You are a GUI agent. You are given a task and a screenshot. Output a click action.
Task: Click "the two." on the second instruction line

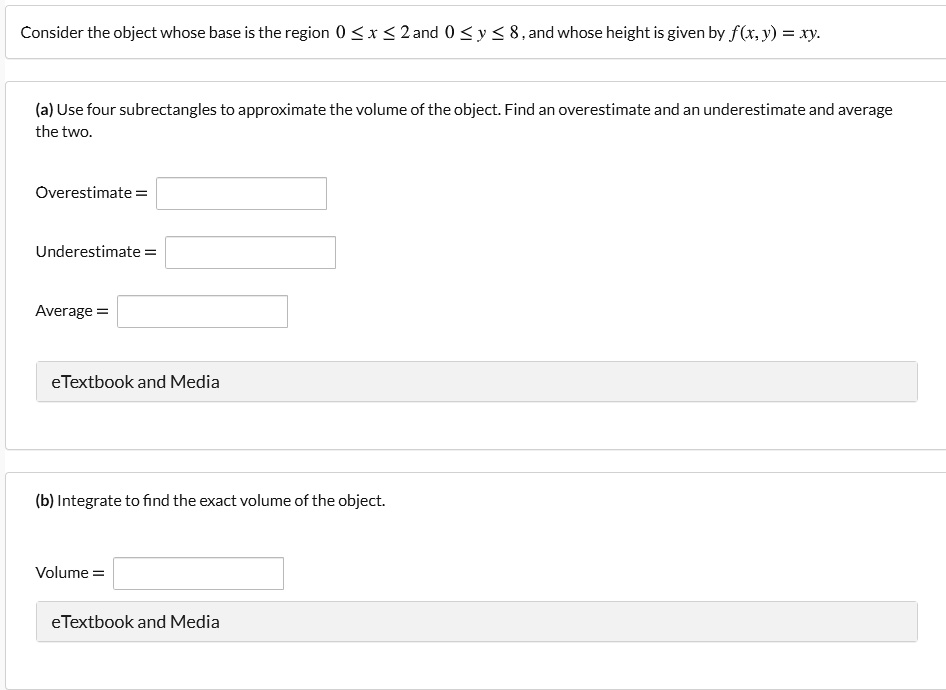[64, 131]
